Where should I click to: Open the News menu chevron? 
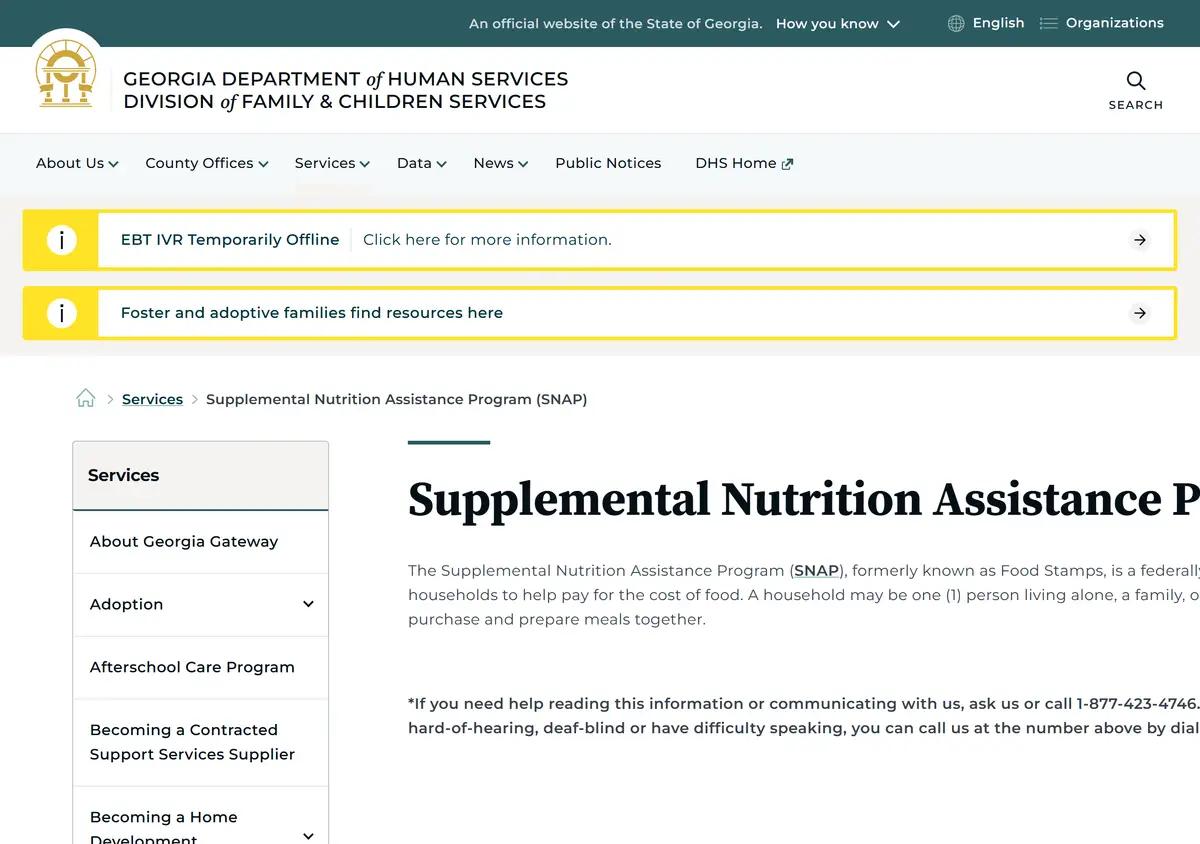(523, 164)
